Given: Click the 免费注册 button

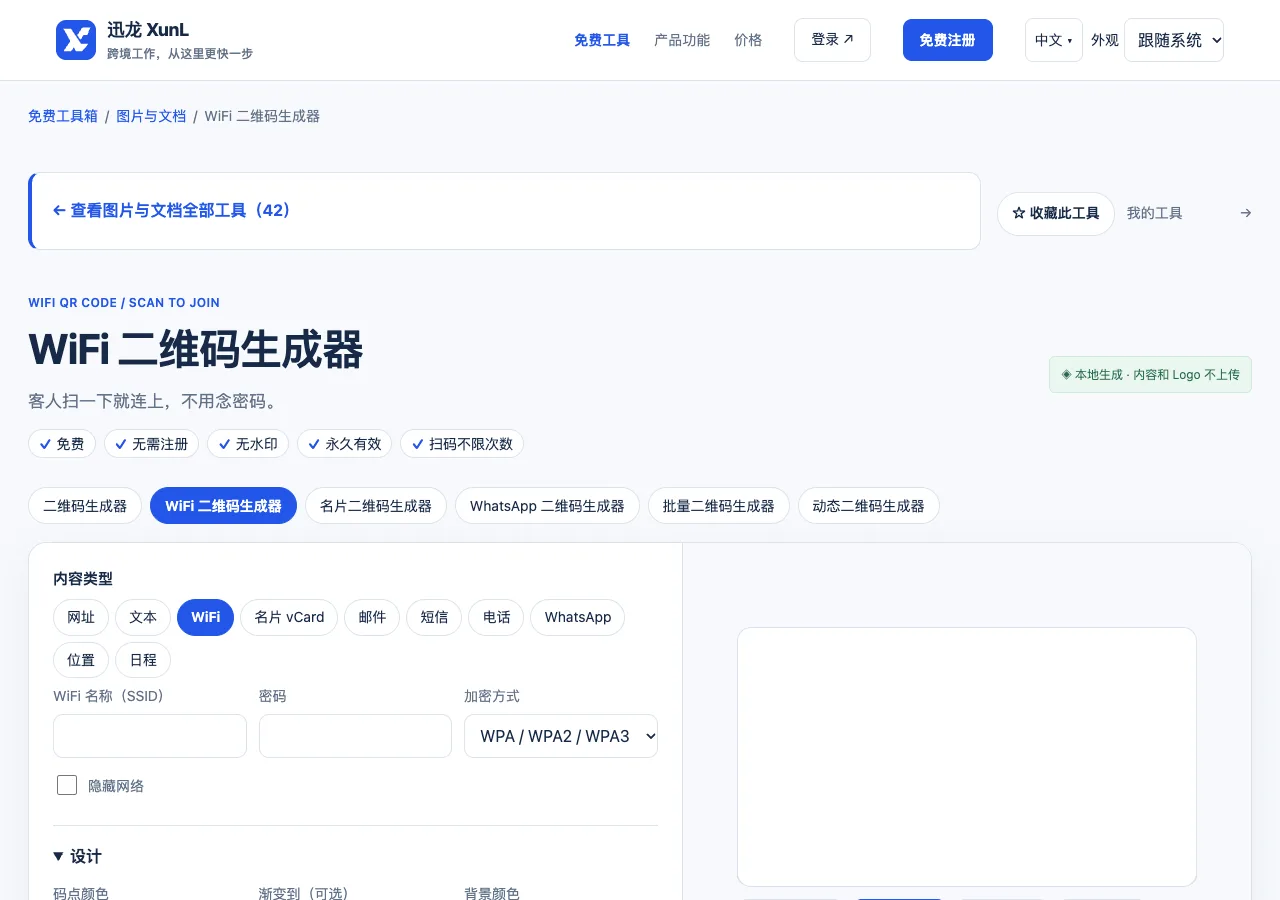Looking at the screenshot, I should coord(947,40).
